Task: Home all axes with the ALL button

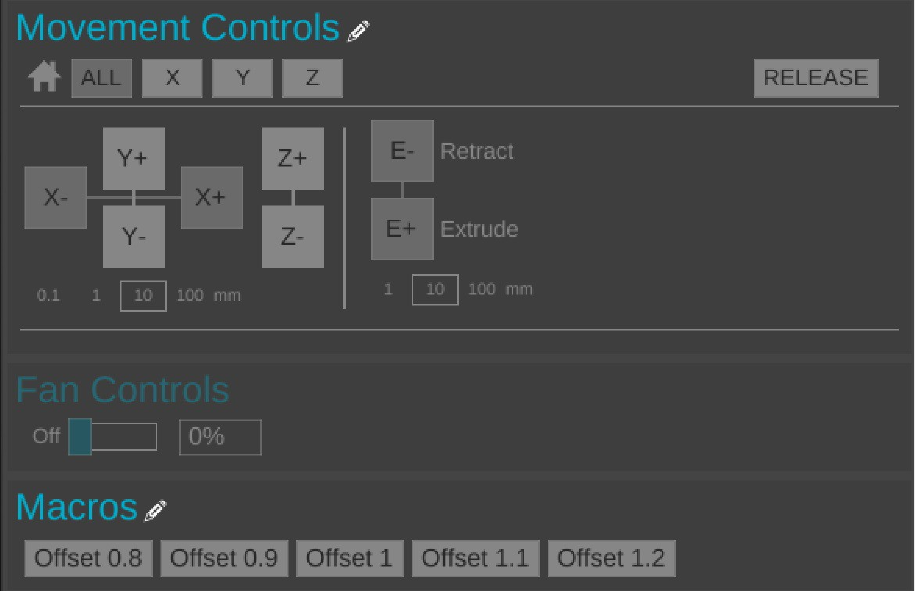Action: [101, 78]
